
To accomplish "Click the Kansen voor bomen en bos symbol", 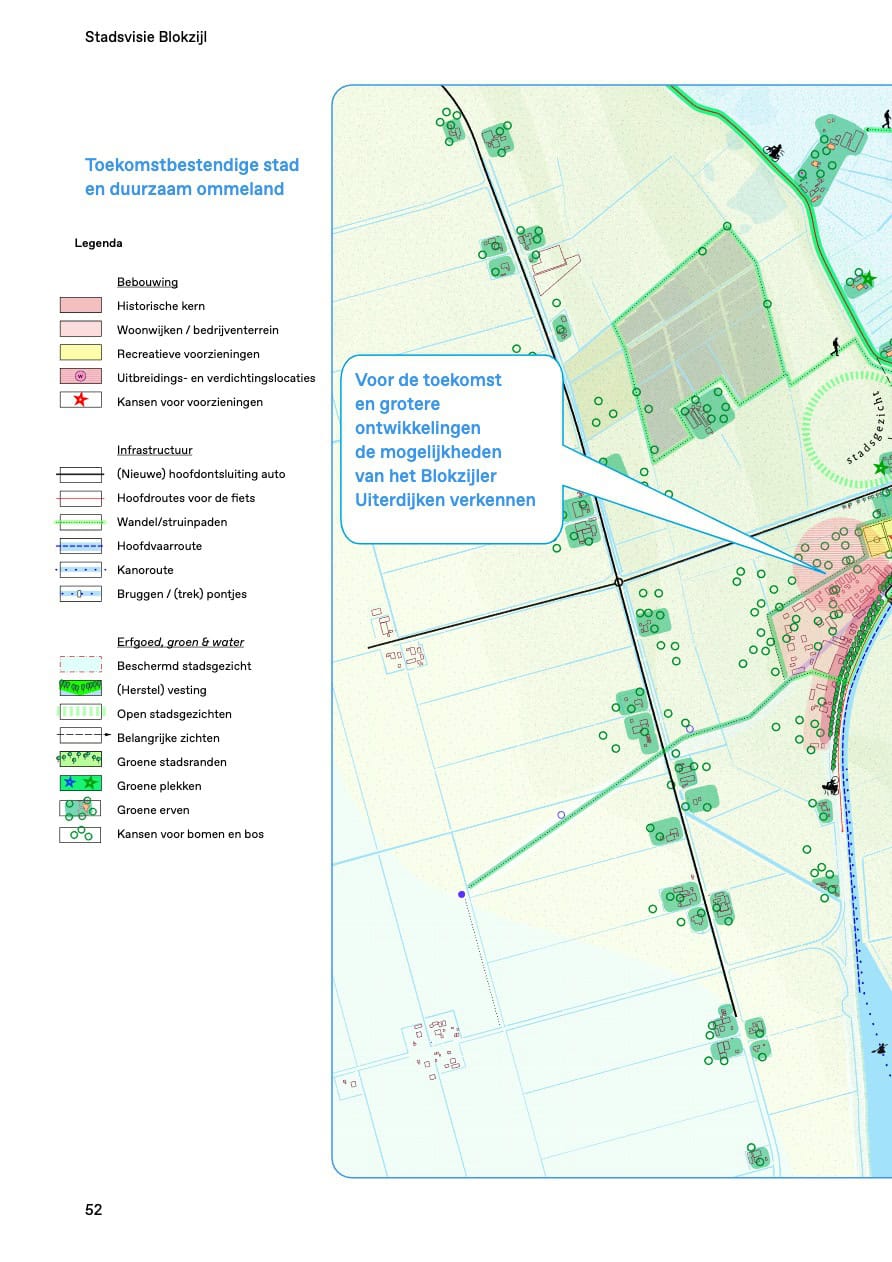I will pyautogui.click(x=81, y=833).
